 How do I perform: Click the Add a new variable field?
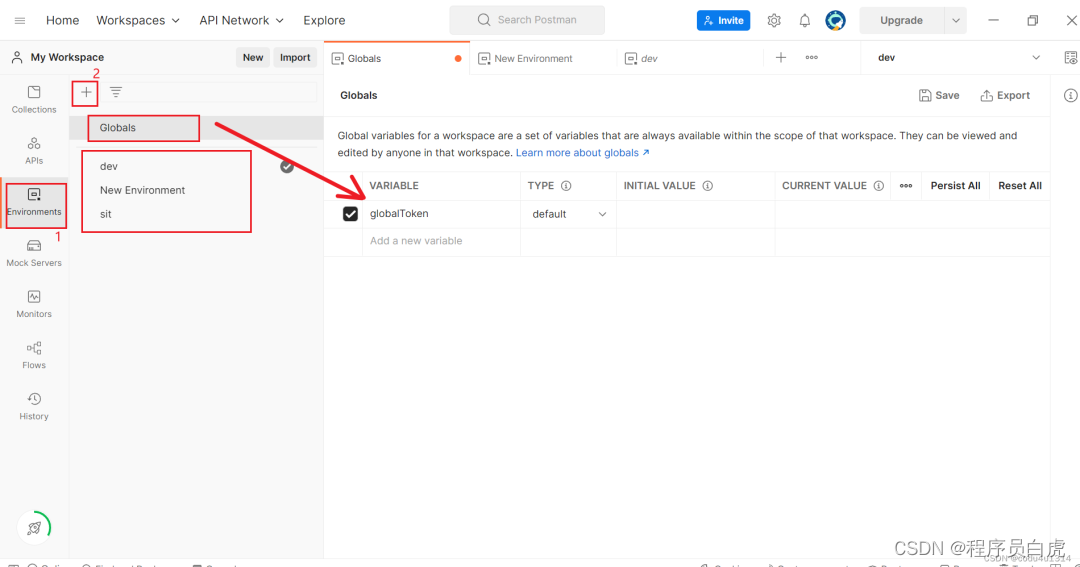coord(442,241)
